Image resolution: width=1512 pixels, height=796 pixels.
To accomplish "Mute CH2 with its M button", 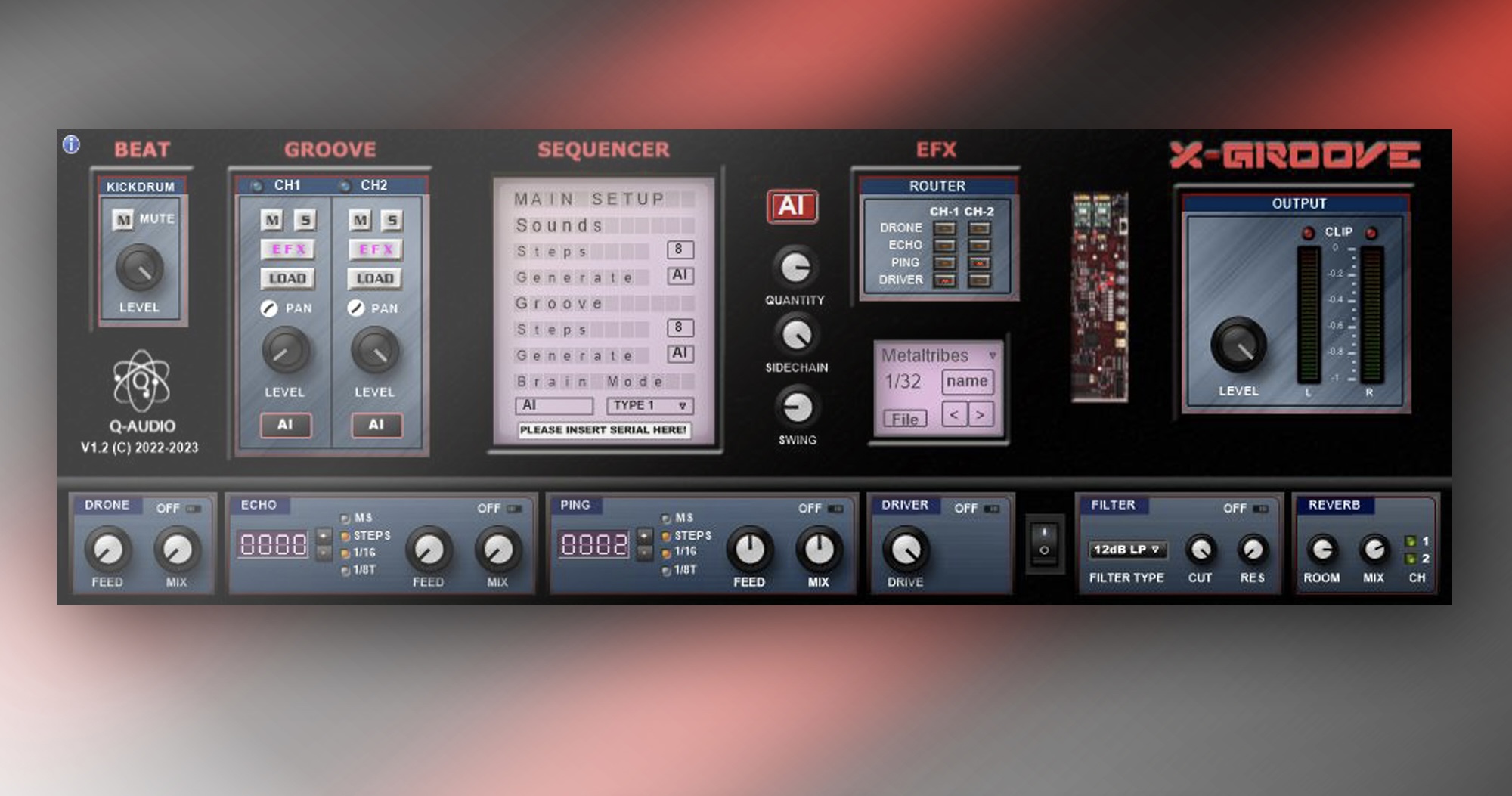I will pos(361,220).
